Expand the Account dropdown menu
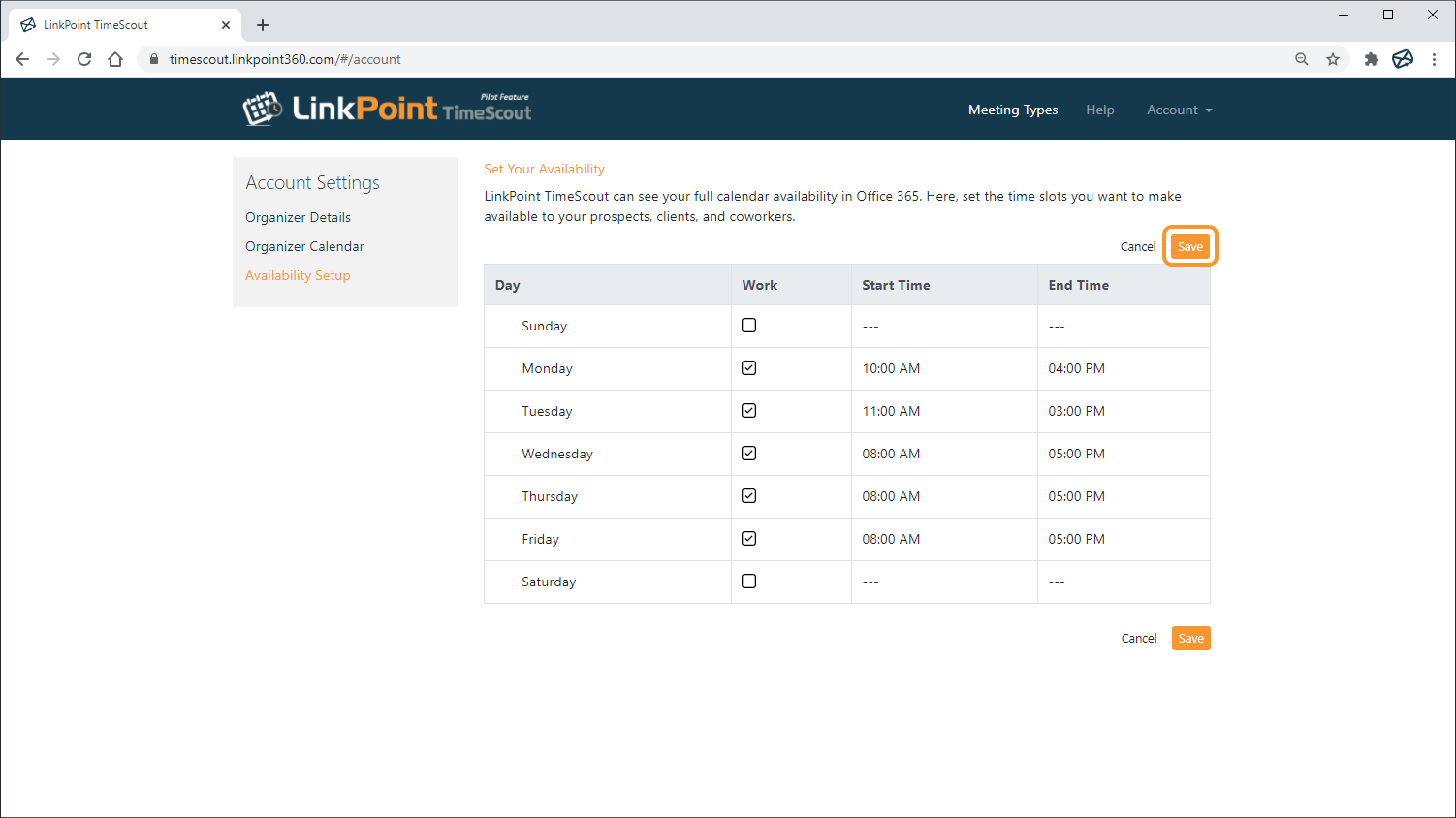The width and height of the screenshot is (1456, 818). (1179, 110)
